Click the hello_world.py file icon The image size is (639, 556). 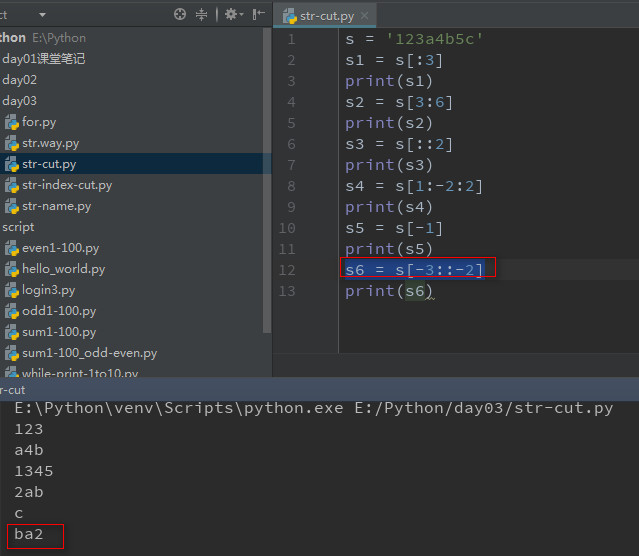pyautogui.click(x=12, y=269)
